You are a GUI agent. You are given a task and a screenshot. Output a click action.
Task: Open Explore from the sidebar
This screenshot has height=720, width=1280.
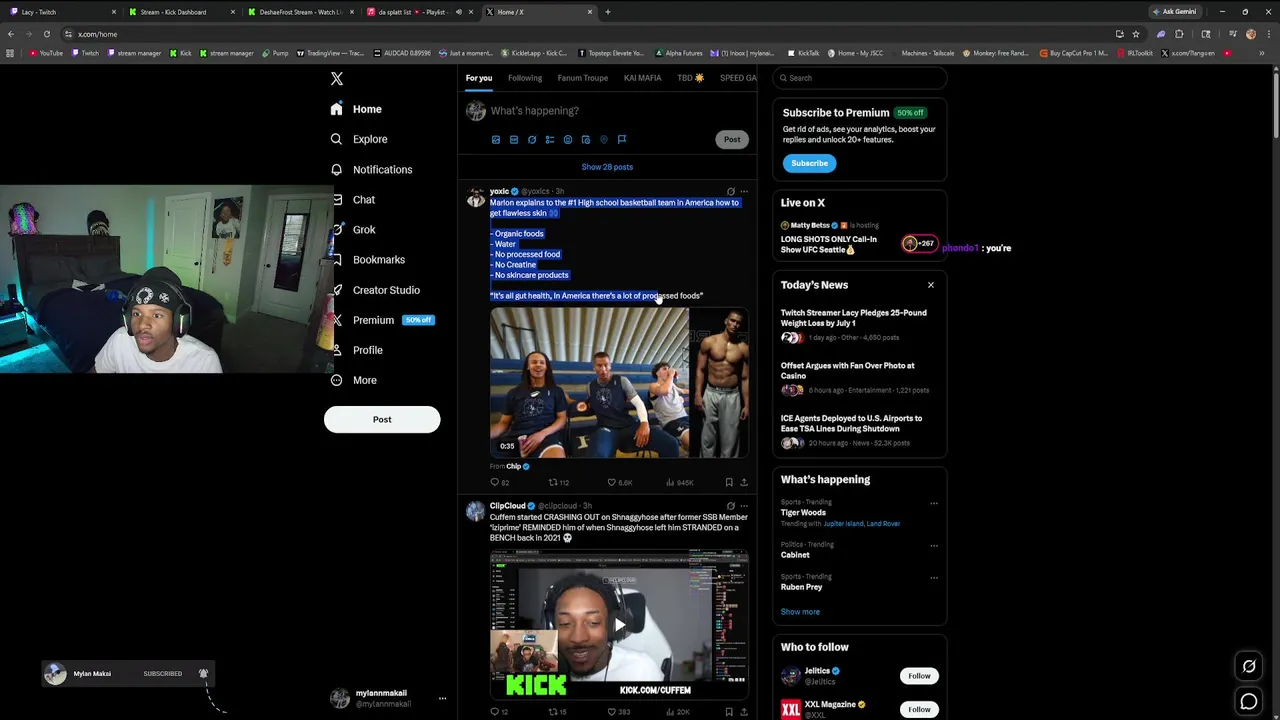(x=359, y=139)
